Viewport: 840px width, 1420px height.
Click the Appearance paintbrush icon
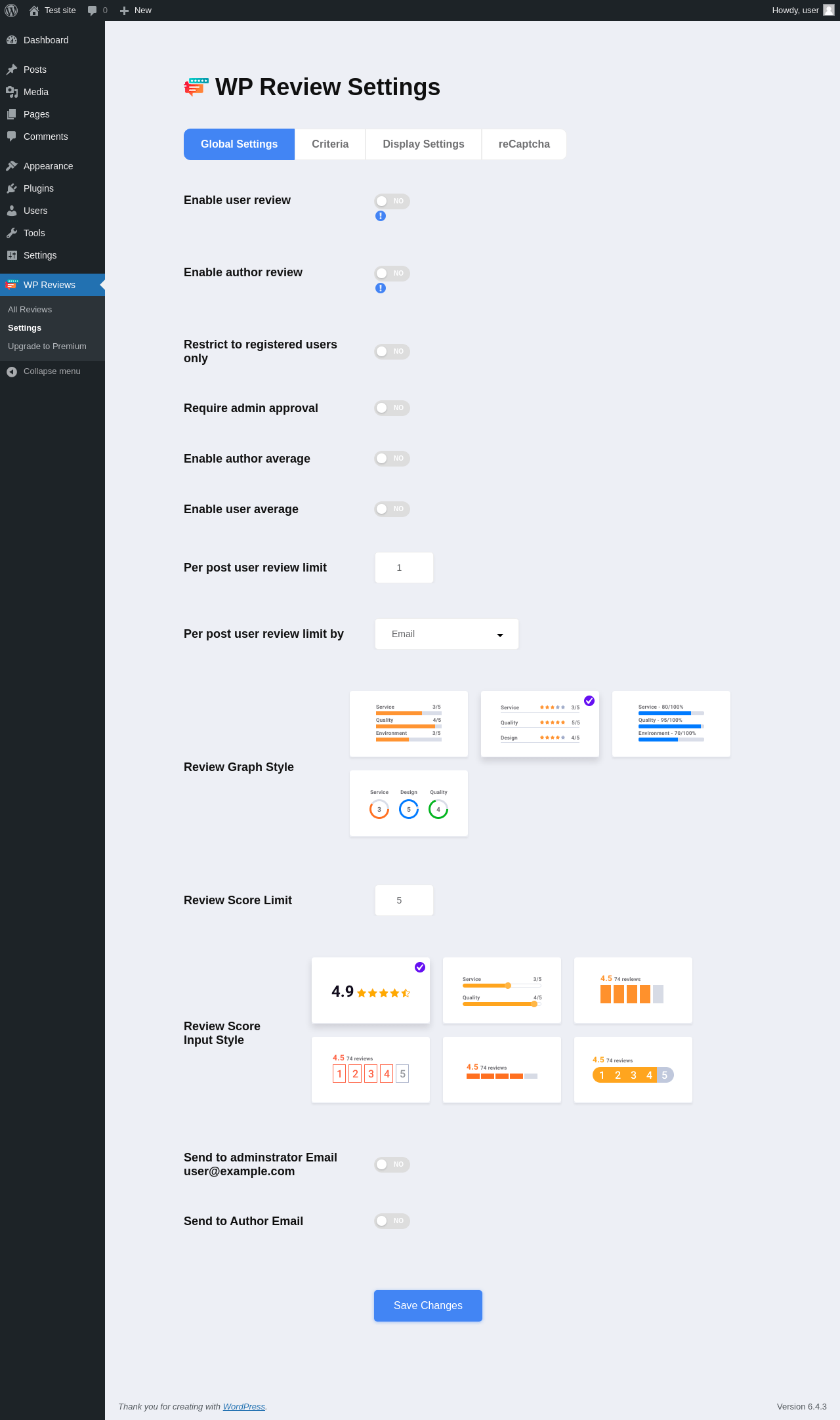point(12,166)
